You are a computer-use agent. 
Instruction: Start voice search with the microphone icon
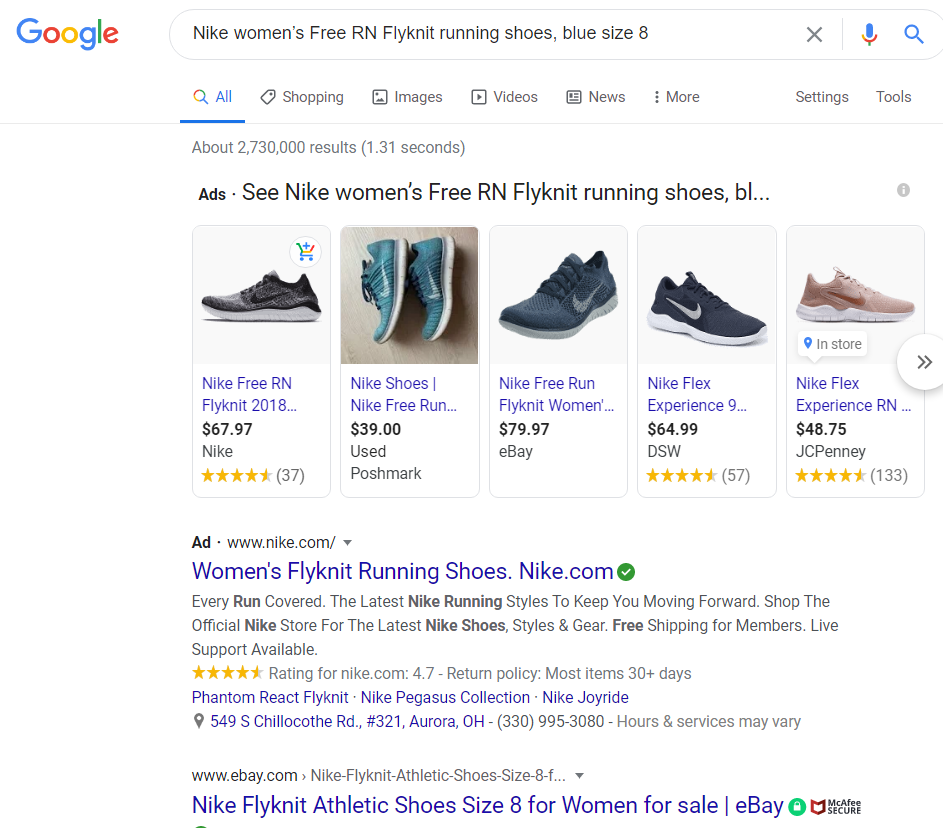point(868,34)
